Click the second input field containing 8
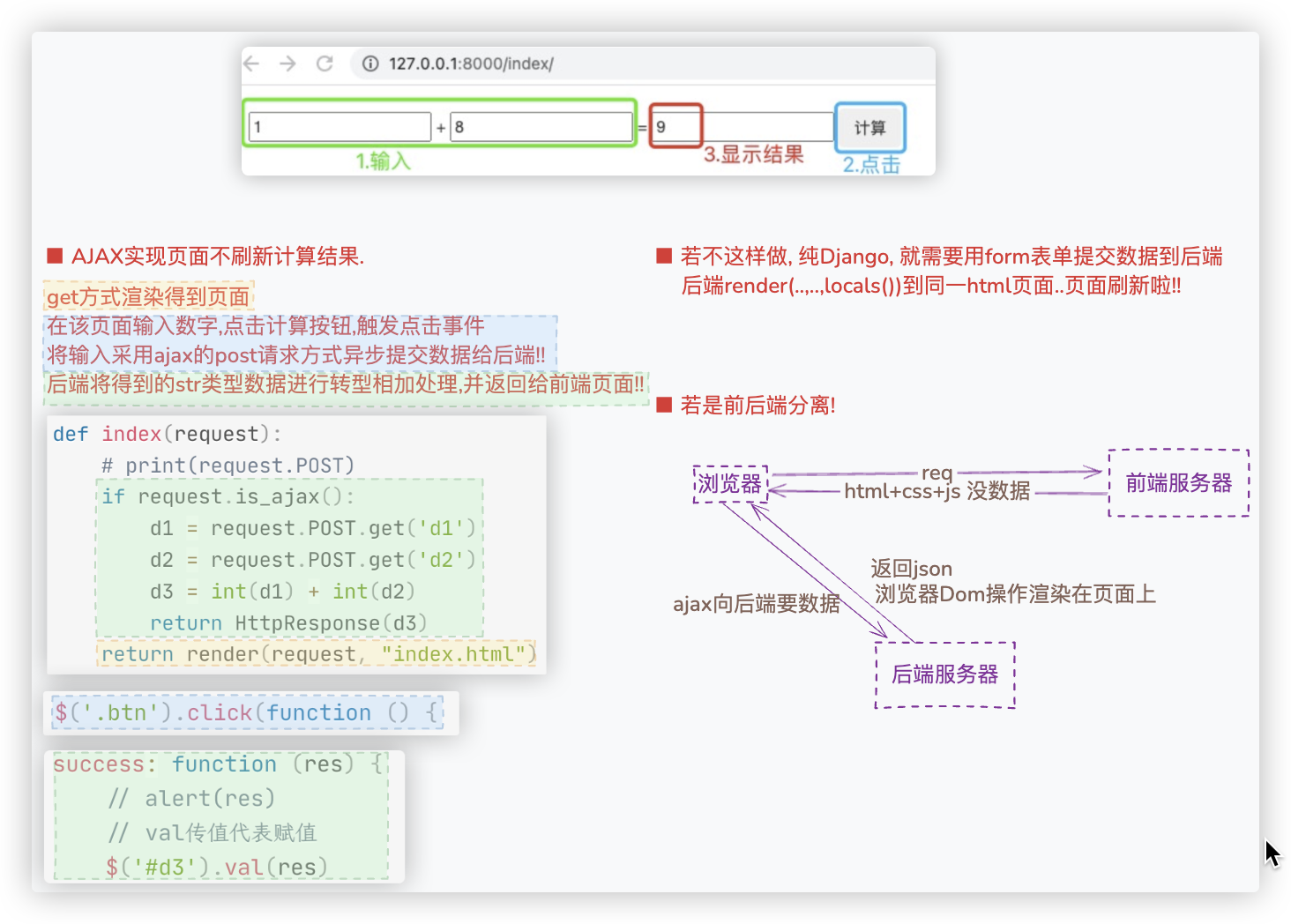Screen dimensions: 1291x924 pos(541,127)
